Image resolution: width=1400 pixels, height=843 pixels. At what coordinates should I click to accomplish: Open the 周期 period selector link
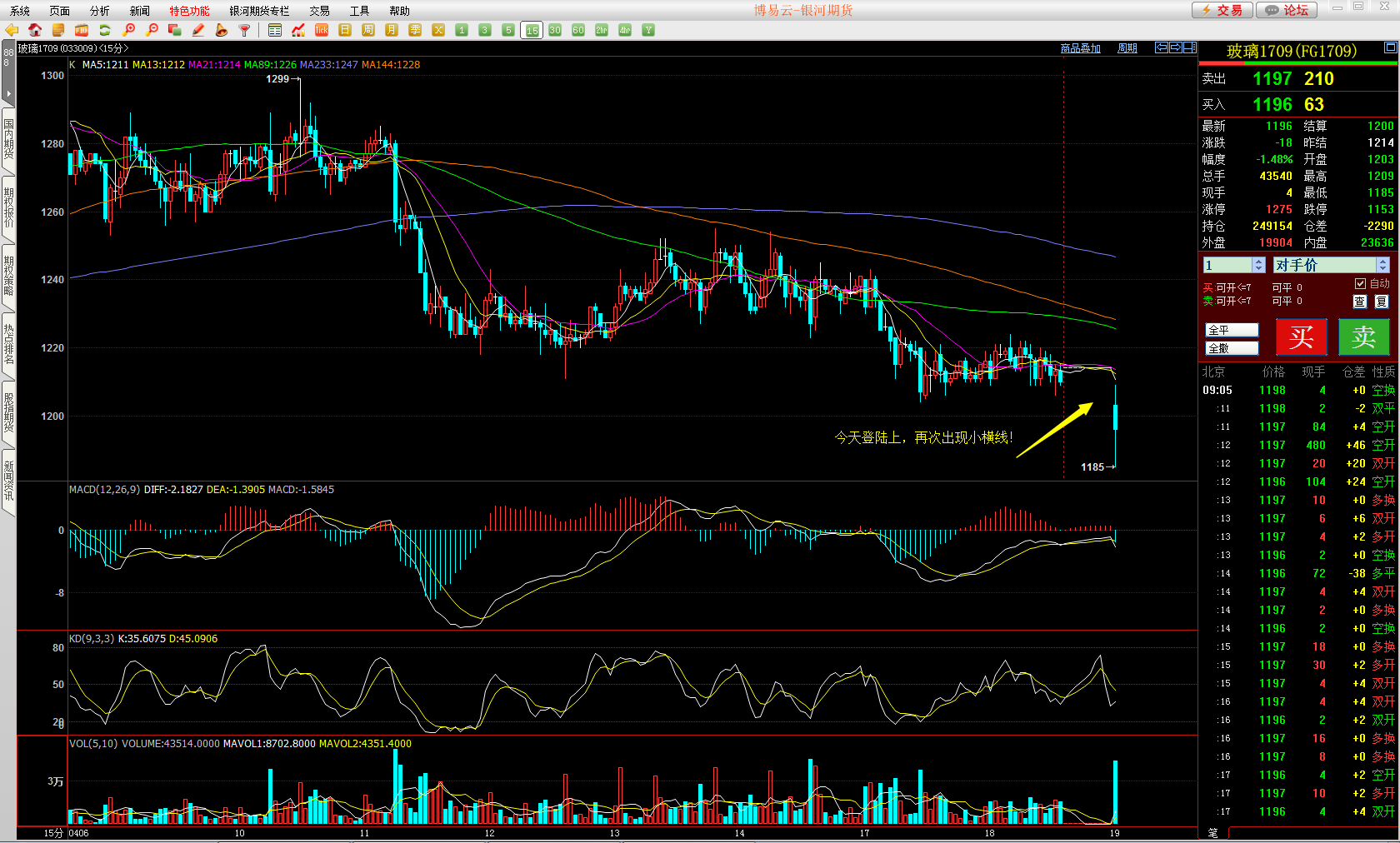coord(1127,48)
